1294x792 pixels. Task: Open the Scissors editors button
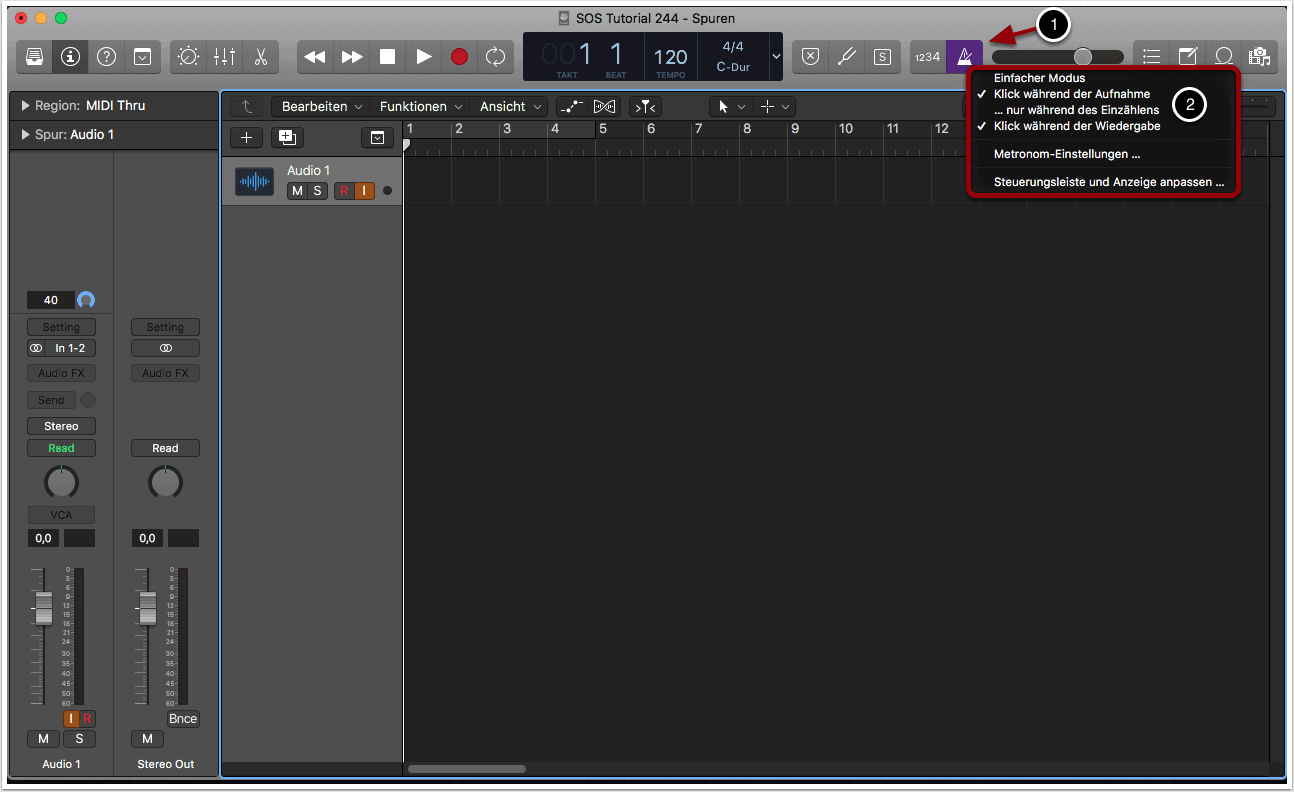point(260,57)
